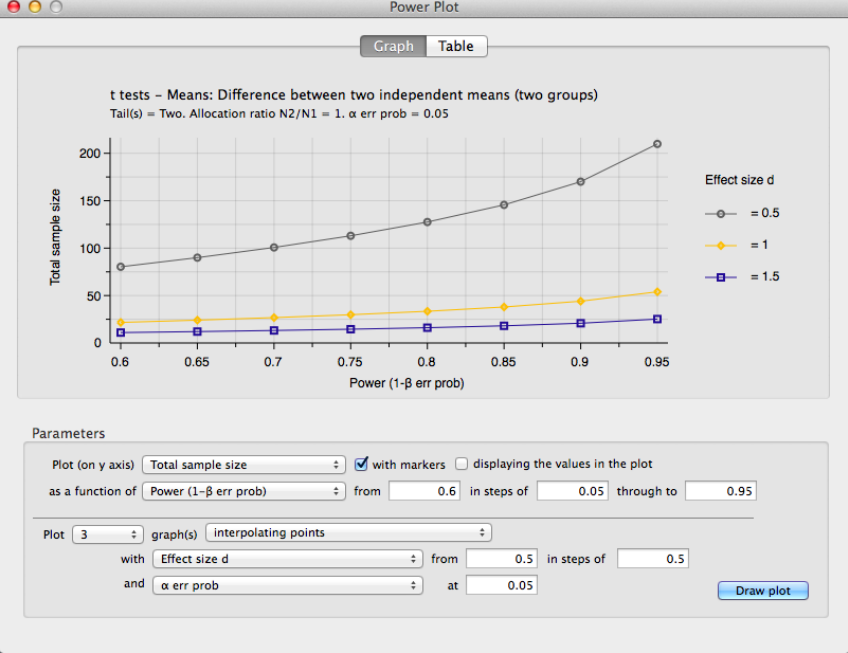Minimize the Power Plot window
This screenshot has width=848, height=653.
click(x=35, y=6)
